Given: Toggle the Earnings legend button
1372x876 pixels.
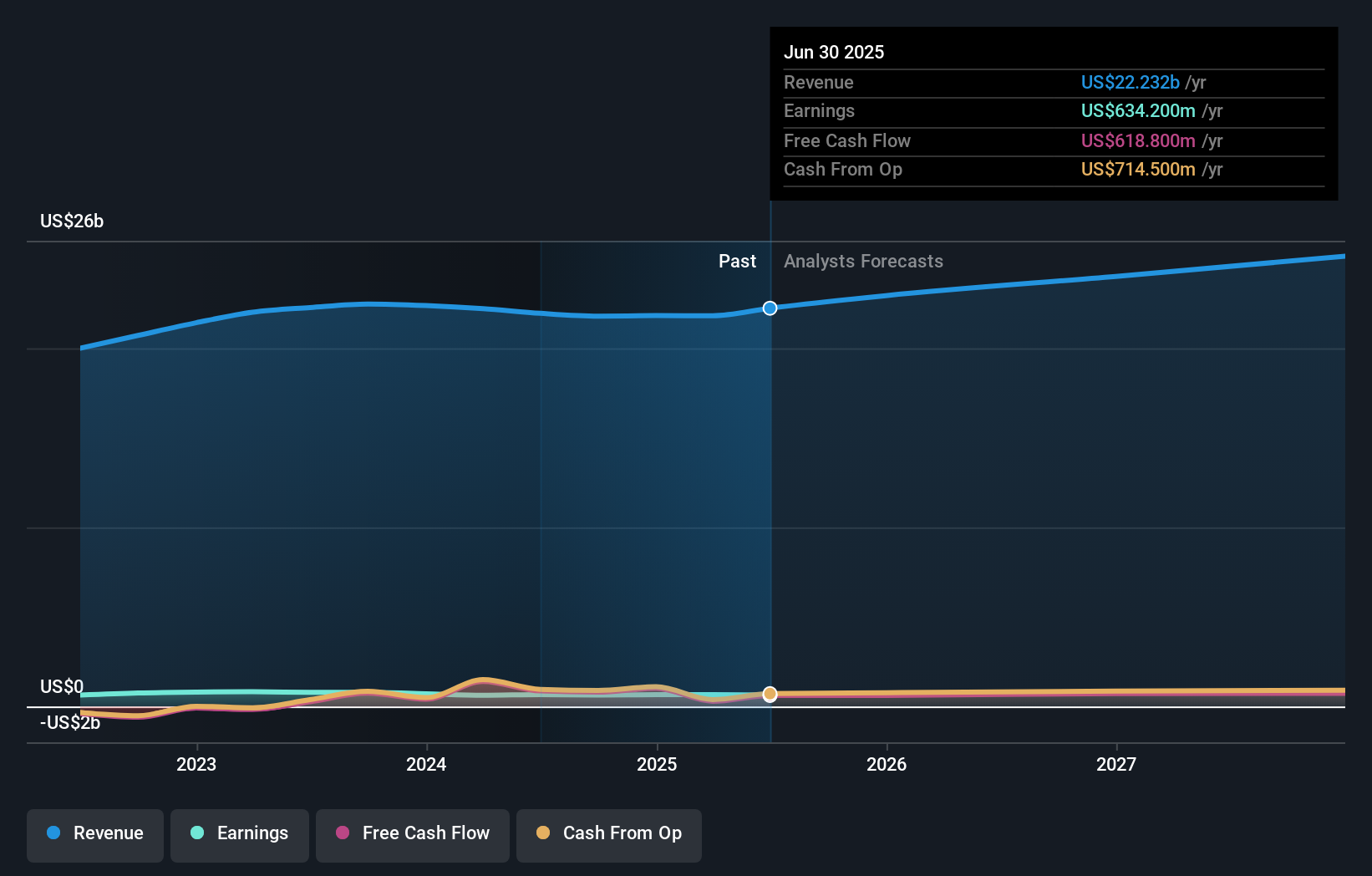Looking at the screenshot, I should 240,835.
